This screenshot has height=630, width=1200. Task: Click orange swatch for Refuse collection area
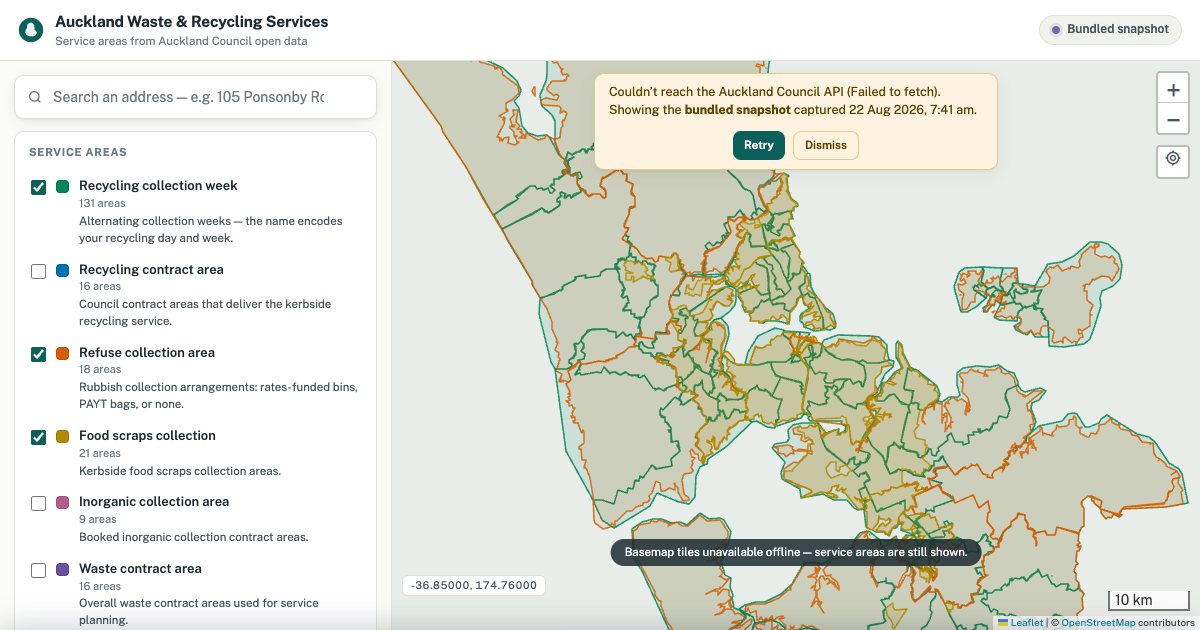[x=62, y=353]
